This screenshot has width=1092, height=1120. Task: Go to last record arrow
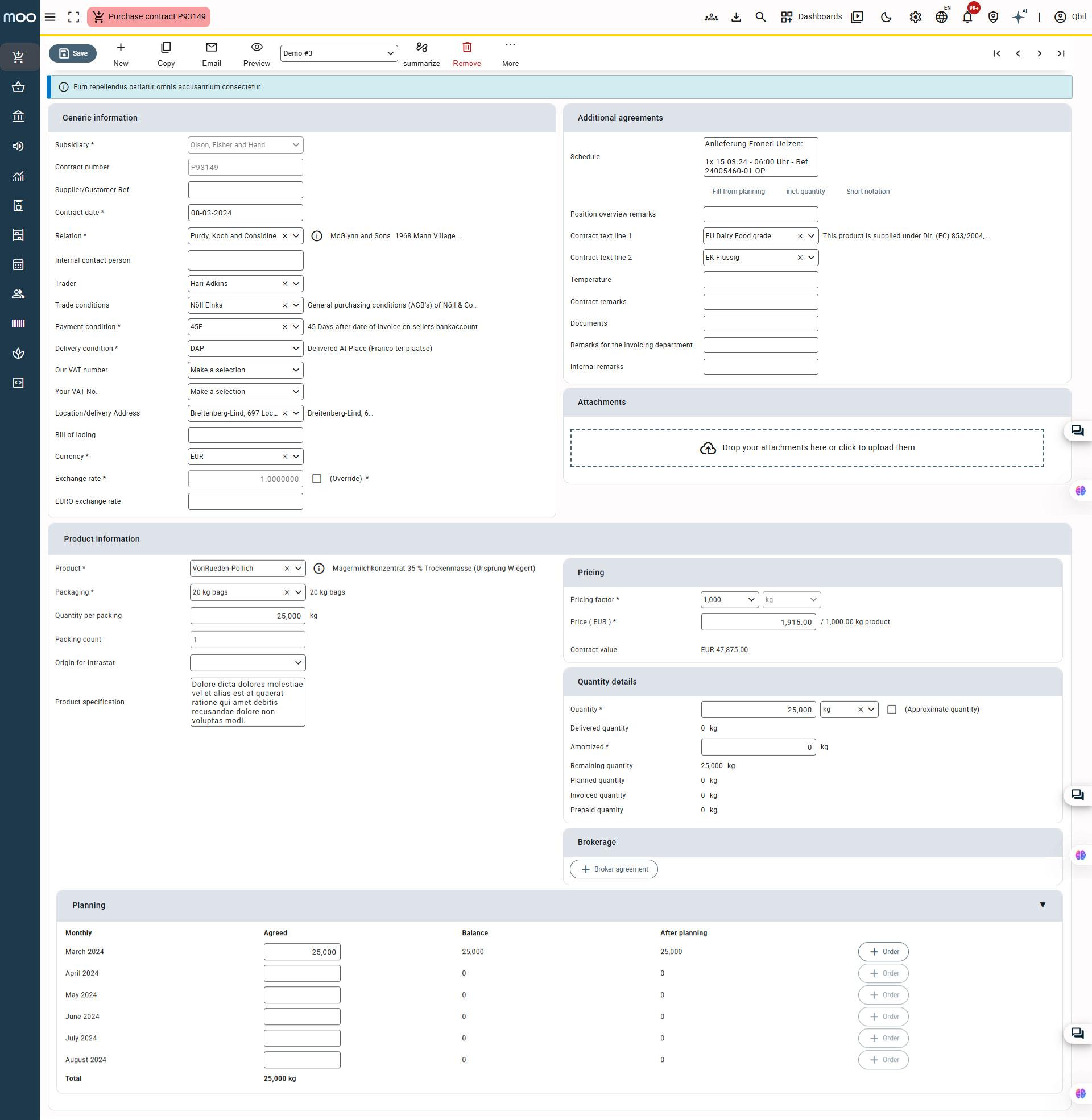pyautogui.click(x=1061, y=53)
